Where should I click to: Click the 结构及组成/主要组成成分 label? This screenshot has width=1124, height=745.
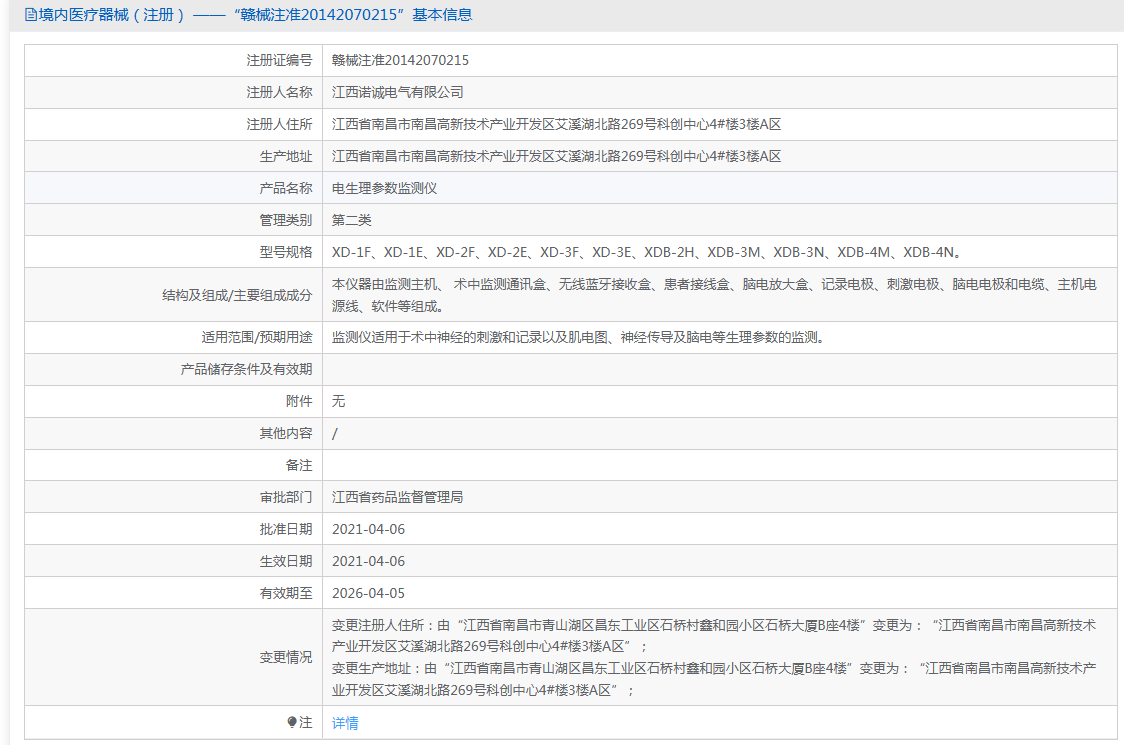point(237,295)
